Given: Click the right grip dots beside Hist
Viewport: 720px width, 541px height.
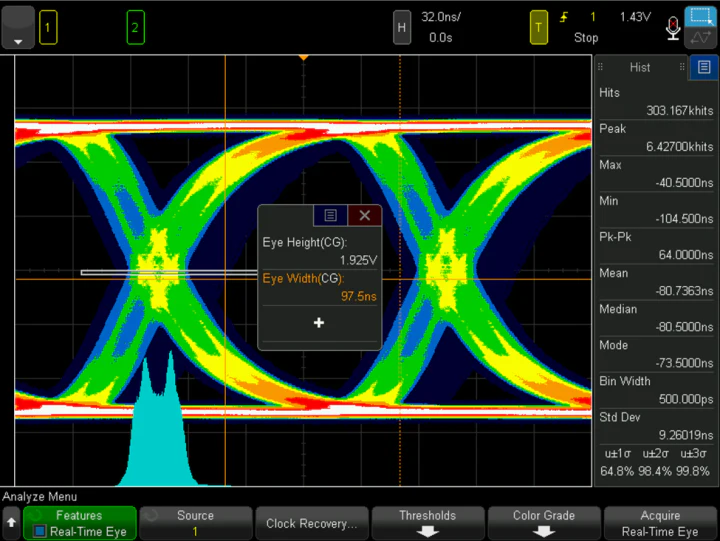Looking at the screenshot, I should click(682, 68).
